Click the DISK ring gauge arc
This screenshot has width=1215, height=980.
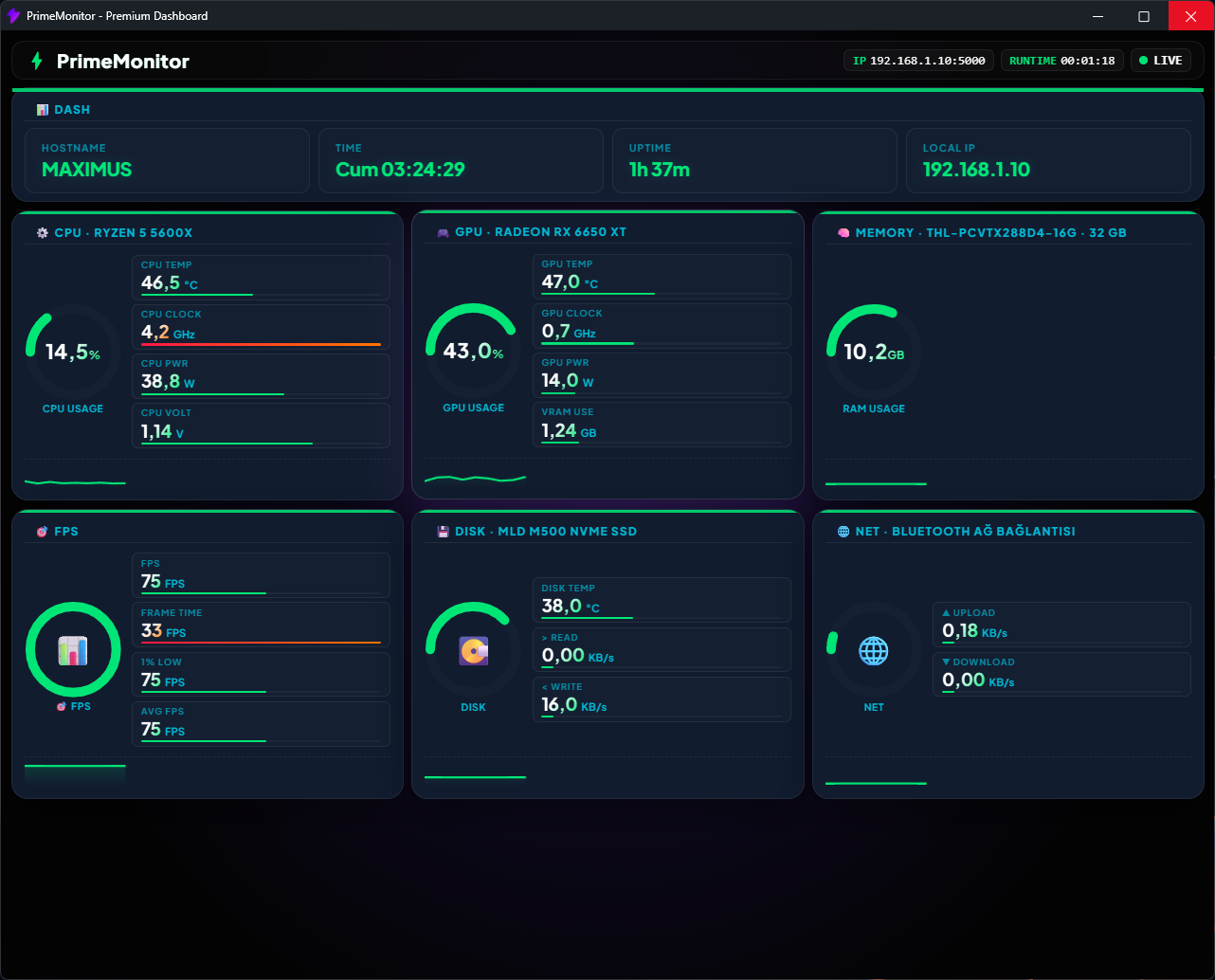pos(474,650)
